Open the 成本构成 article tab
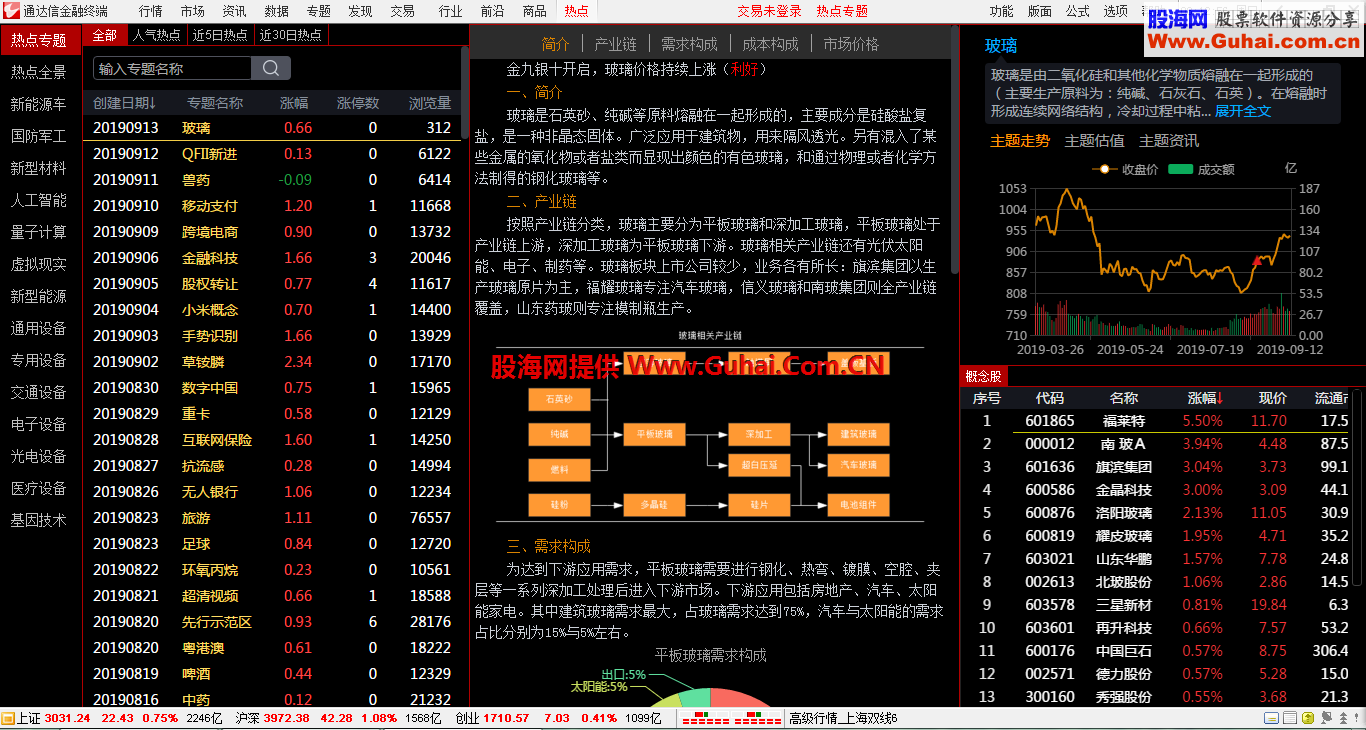This screenshot has height=730, width=1366. pos(770,44)
